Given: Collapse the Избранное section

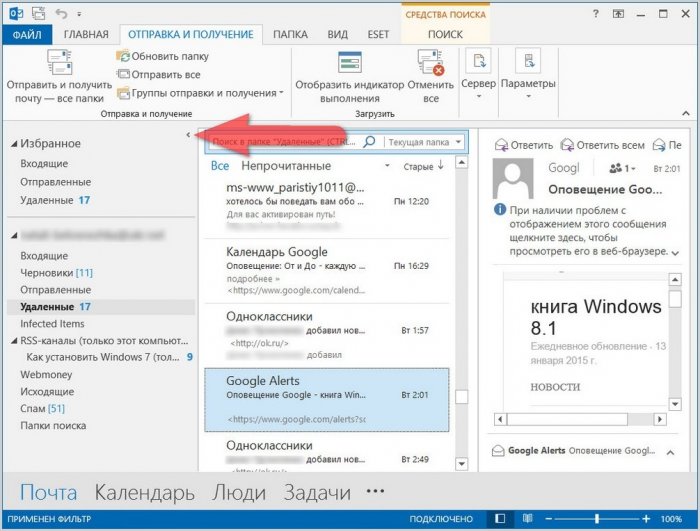Looking at the screenshot, I should coord(14,144).
